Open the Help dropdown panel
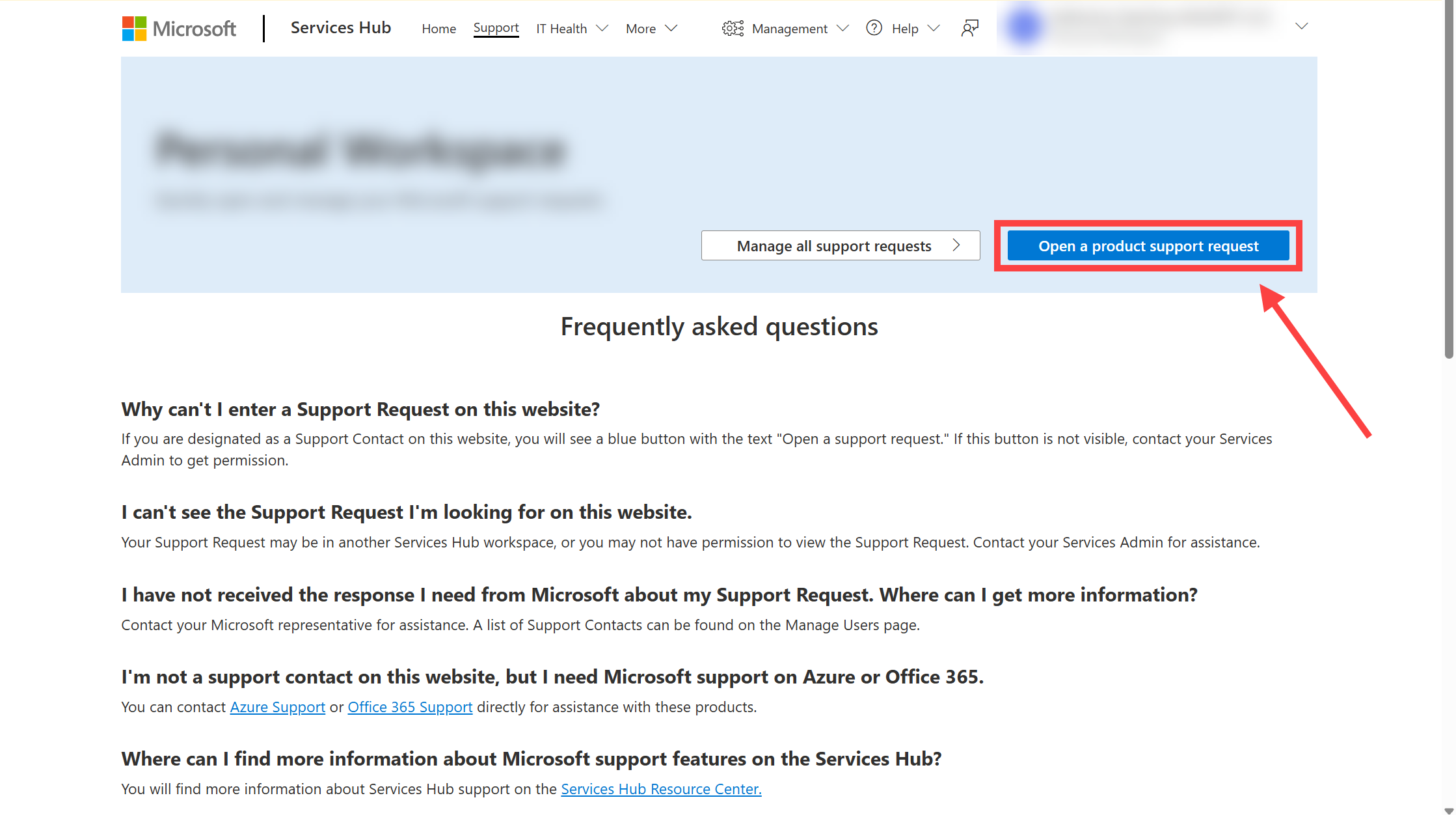This screenshot has width=1456, height=815. (904, 28)
